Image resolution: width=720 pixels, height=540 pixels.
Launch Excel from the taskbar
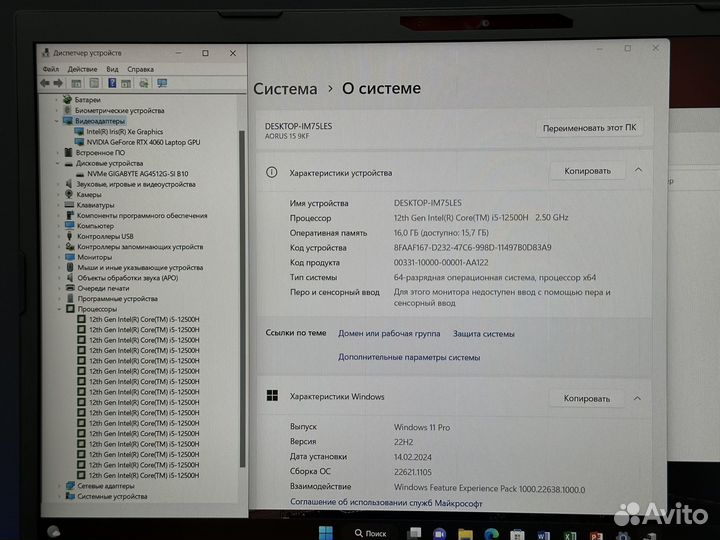570,535
